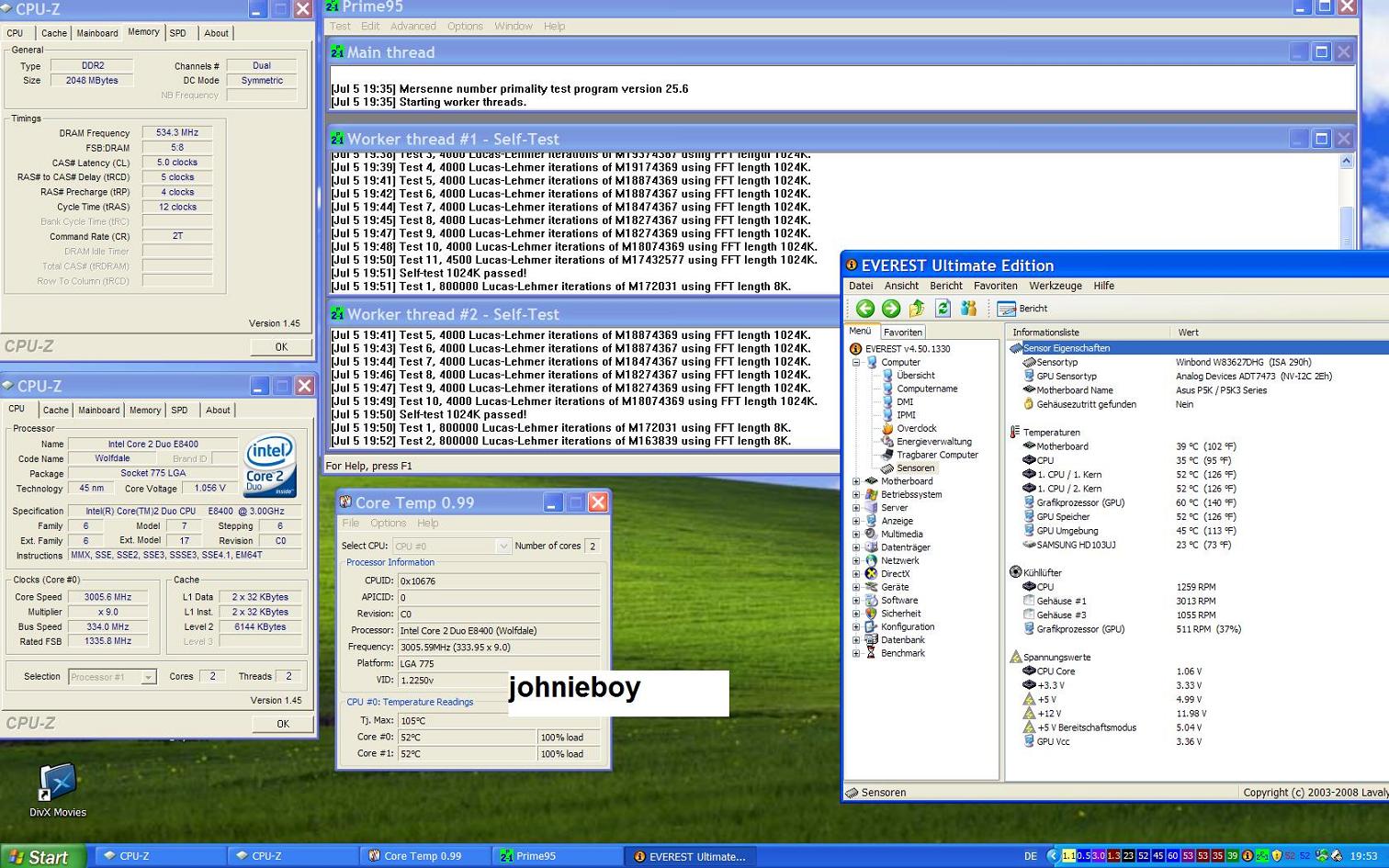
Task: Open the DivX Movies desktop shortcut
Action: (57, 791)
